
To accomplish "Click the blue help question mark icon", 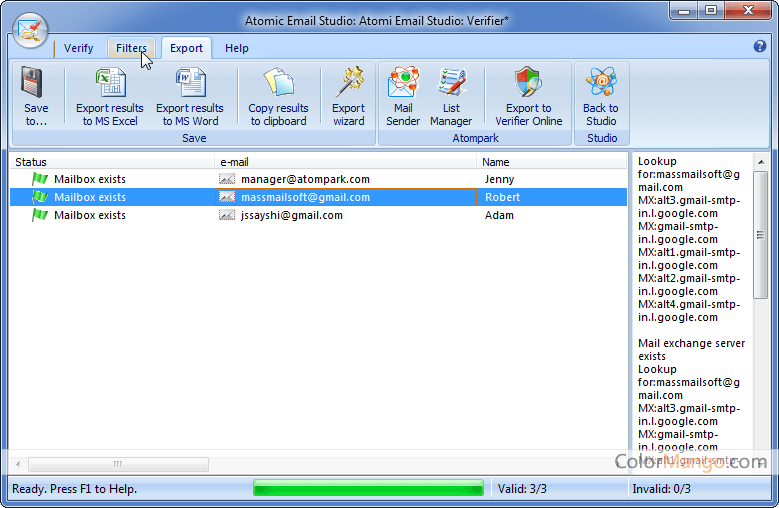I will coord(759,46).
